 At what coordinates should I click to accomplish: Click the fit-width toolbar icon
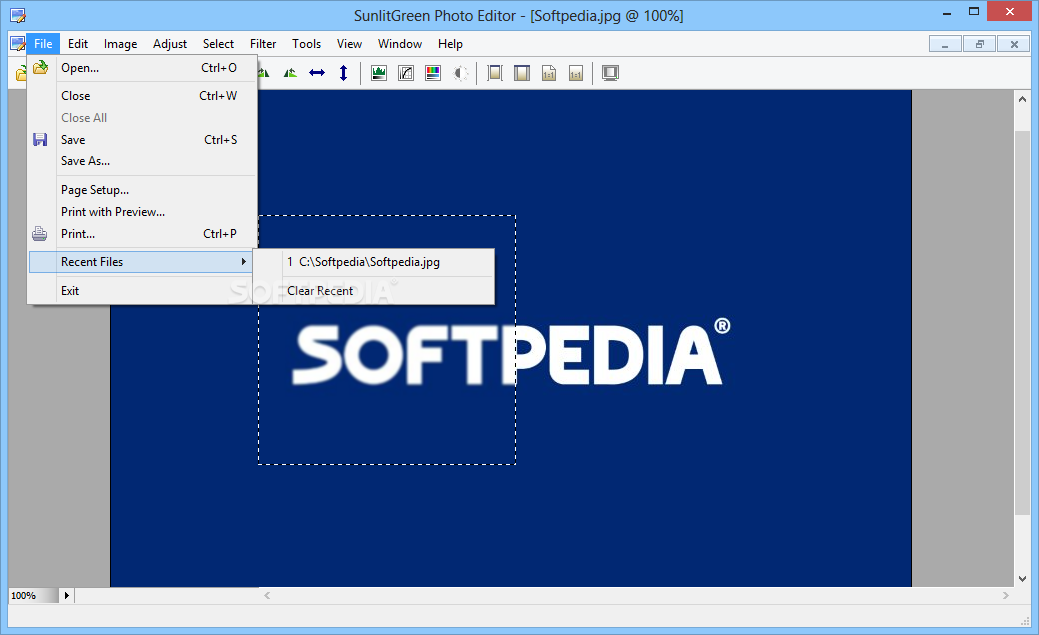click(x=522, y=73)
